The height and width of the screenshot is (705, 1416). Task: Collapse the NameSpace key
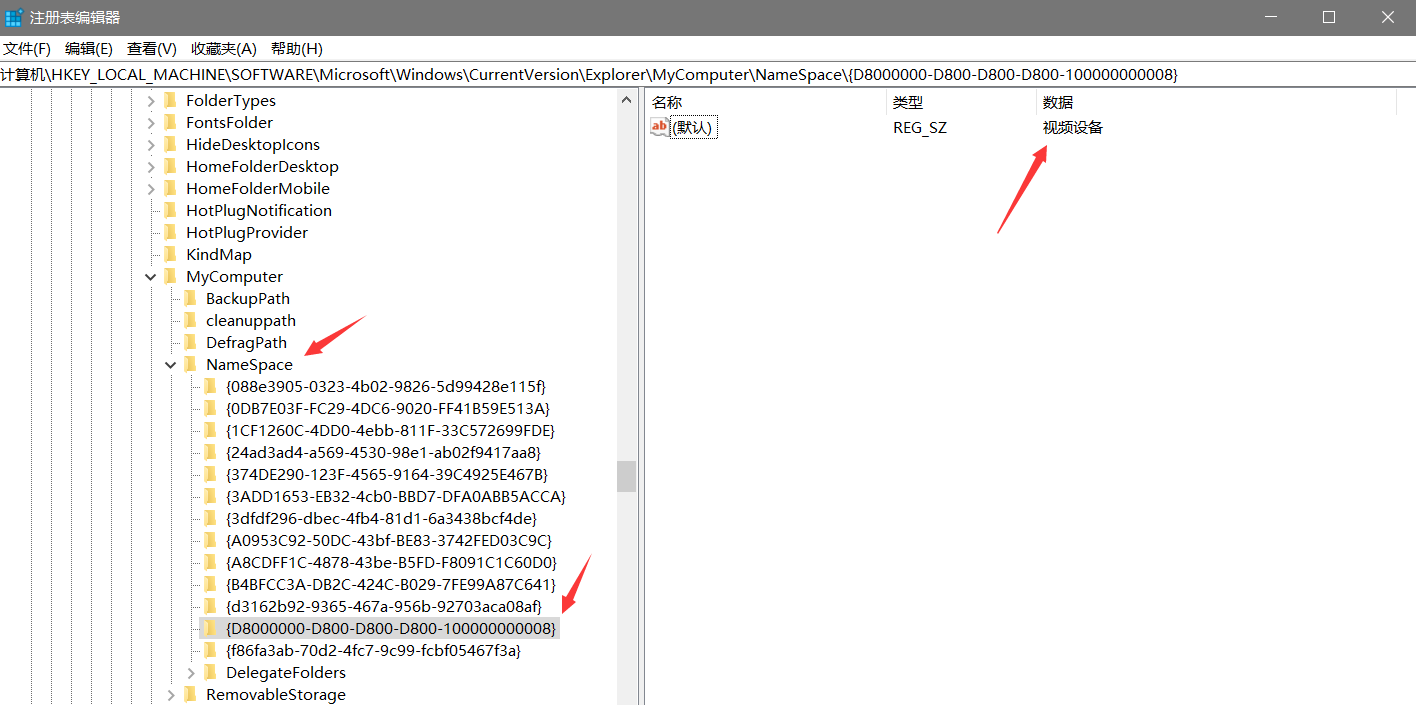tap(171, 365)
